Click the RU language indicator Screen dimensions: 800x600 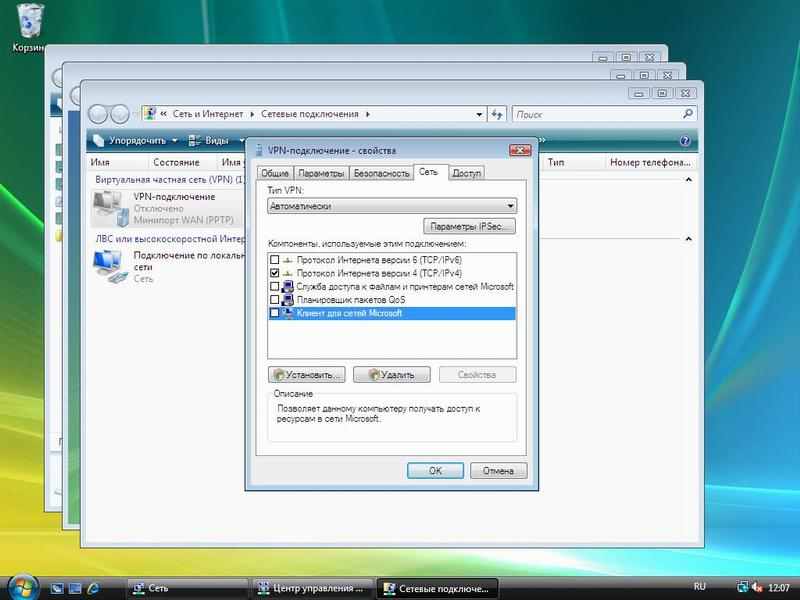coord(700,587)
